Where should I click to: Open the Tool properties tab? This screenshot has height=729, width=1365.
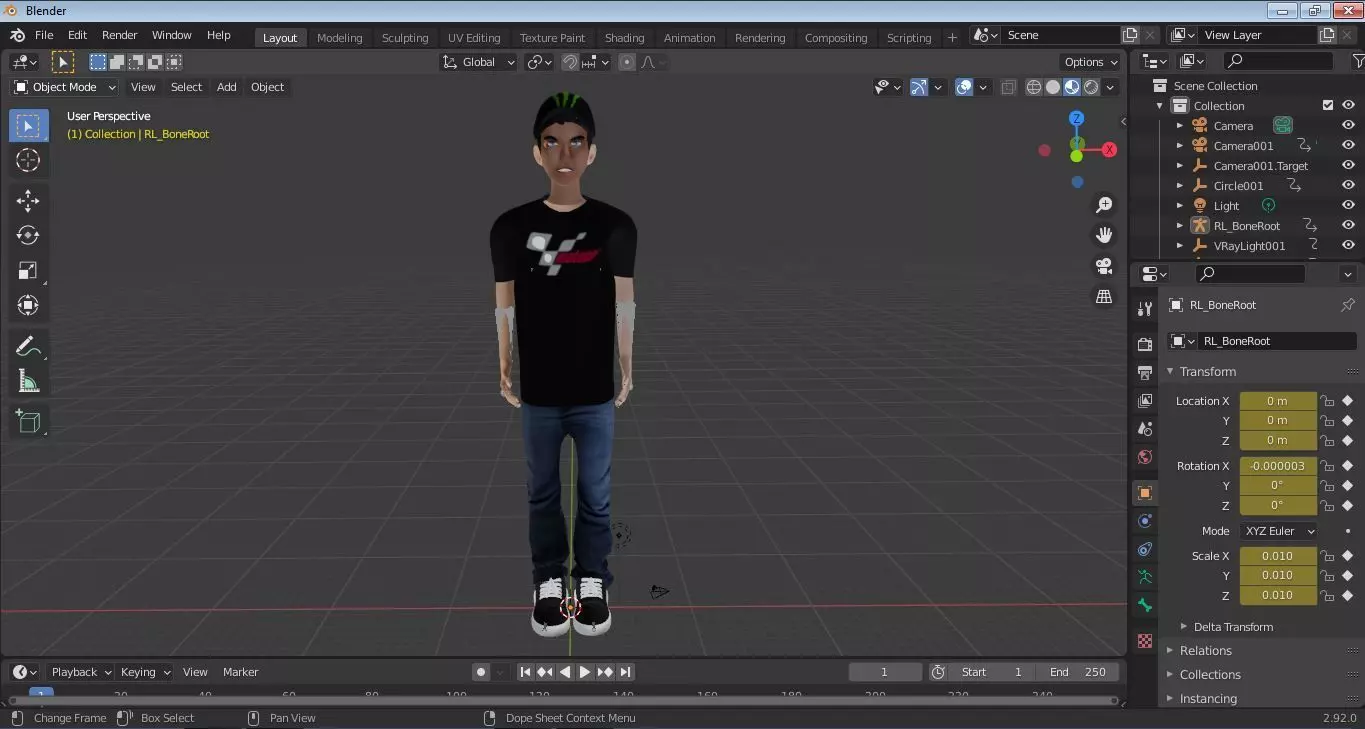[x=1145, y=309]
